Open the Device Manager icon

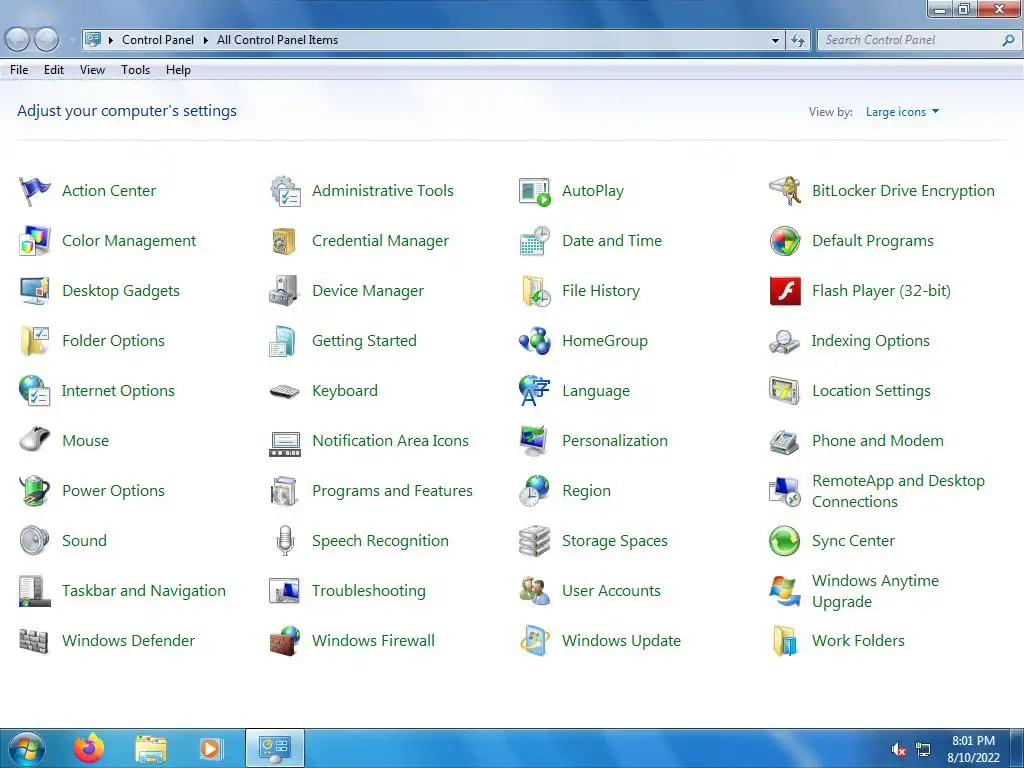(x=284, y=291)
